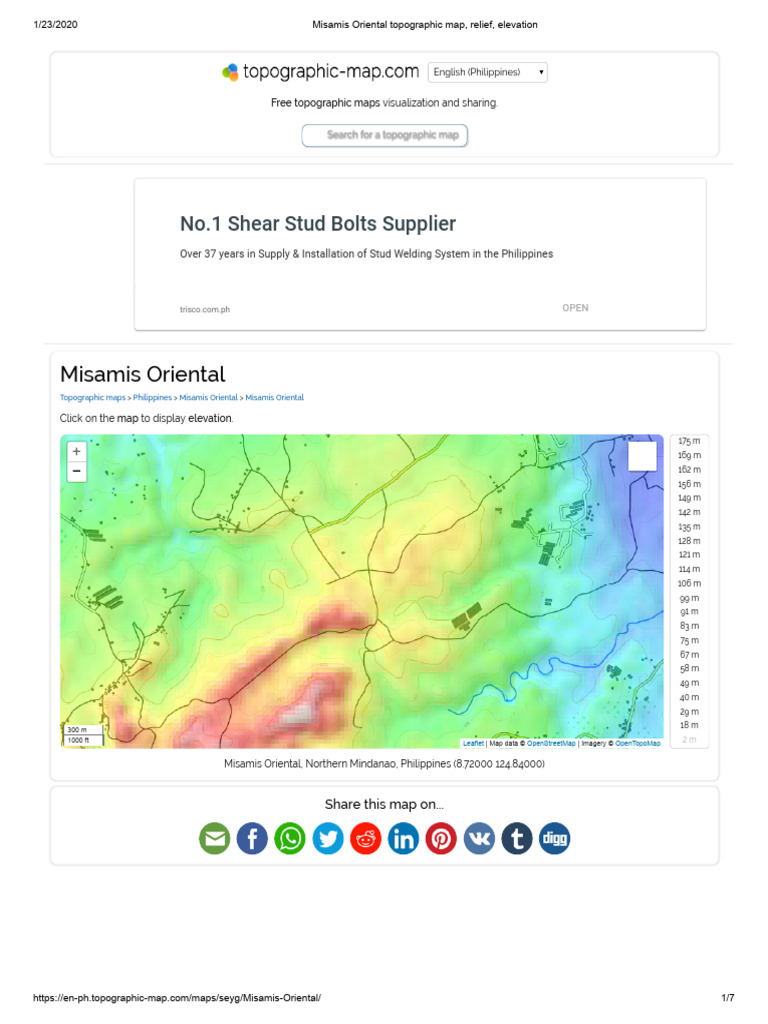The height and width of the screenshot is (1024, 768).
Task: Click the 'Misamis Oriental' page heading
Action: point(142,374)
